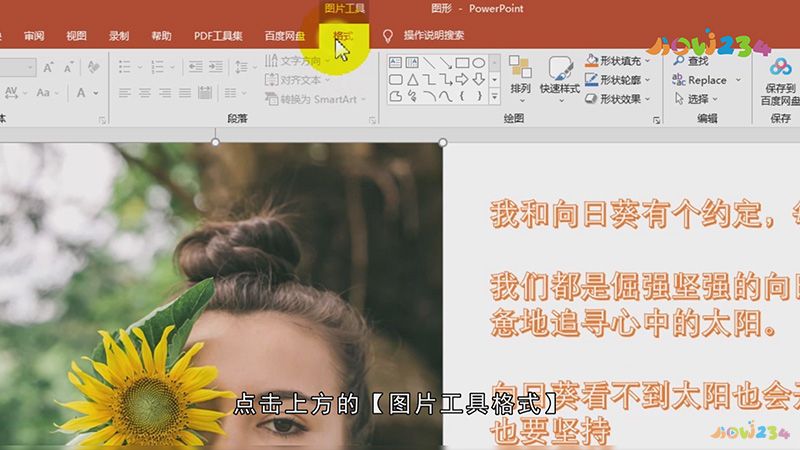Pick the triangle shape
The width and height of the screenshot is (800, 450).
tap(412, 80)
